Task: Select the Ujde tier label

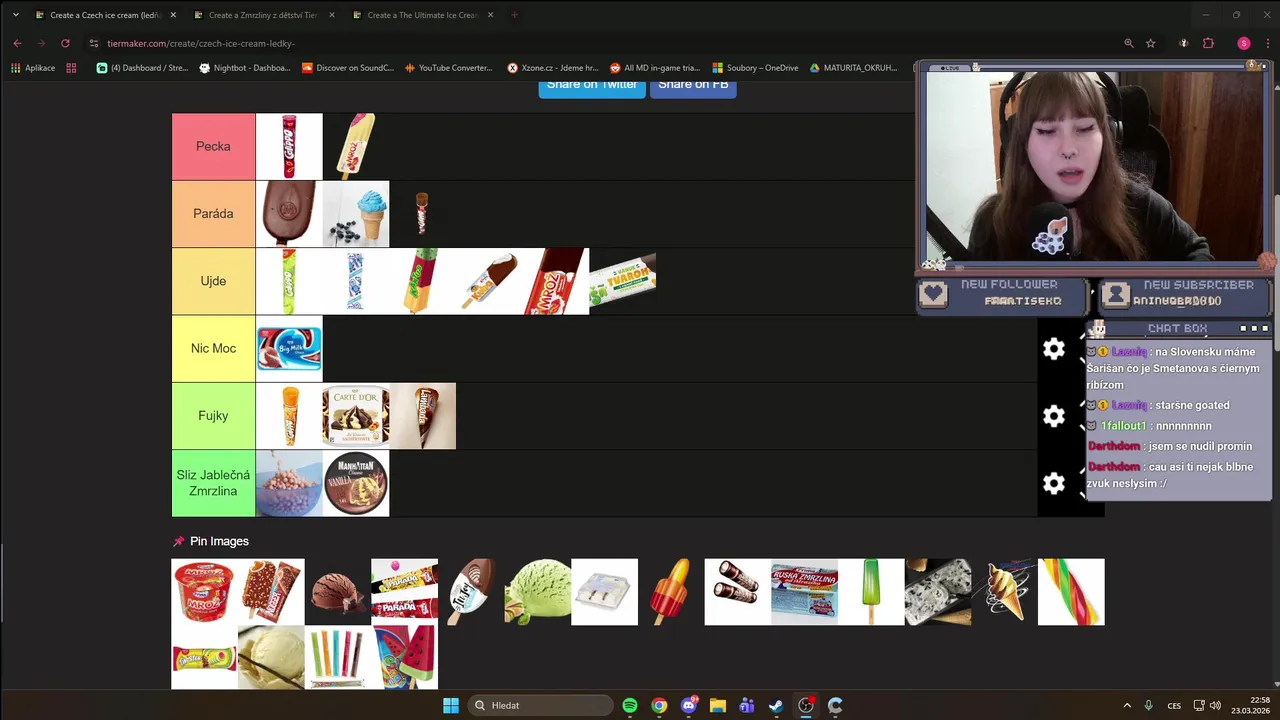Action: pos(213,281)
